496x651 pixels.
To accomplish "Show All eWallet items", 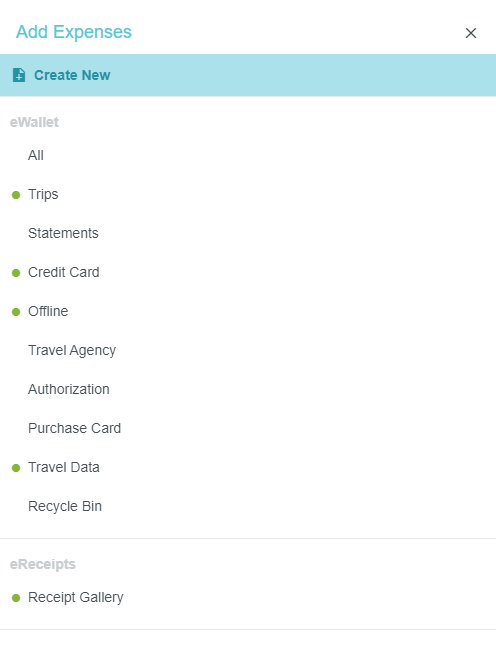I will click(x=36, y=155).
